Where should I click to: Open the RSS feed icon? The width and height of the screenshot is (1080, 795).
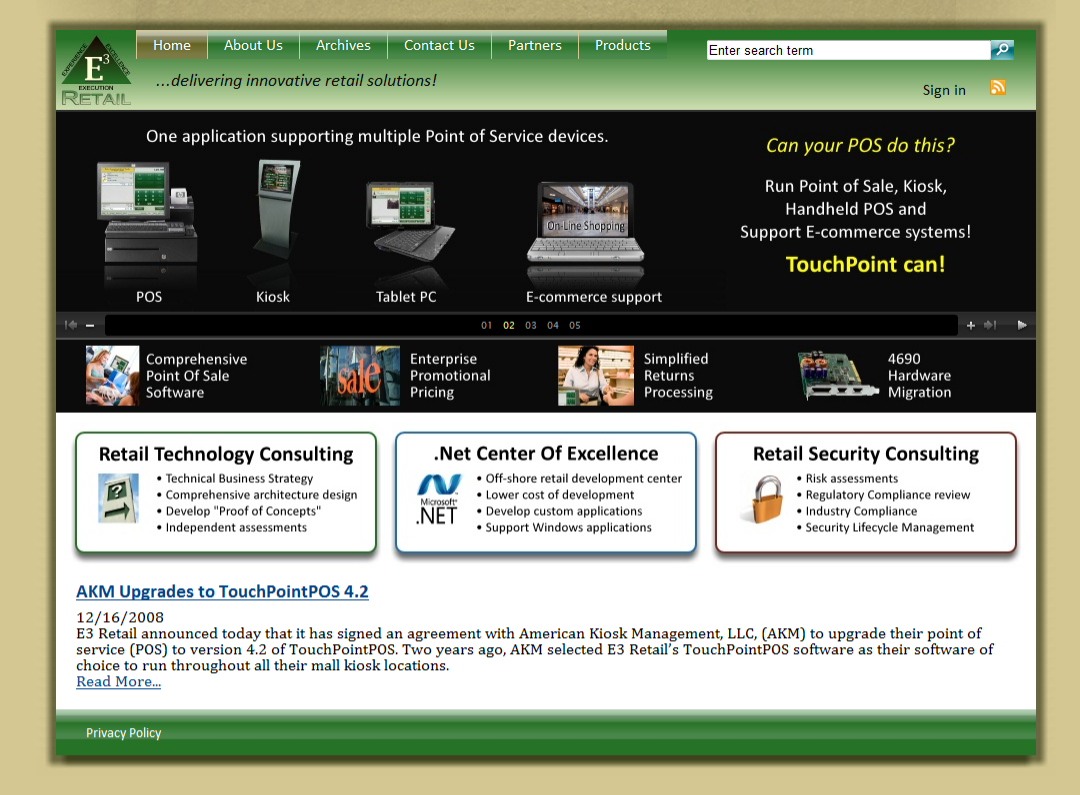click(997, 88)
